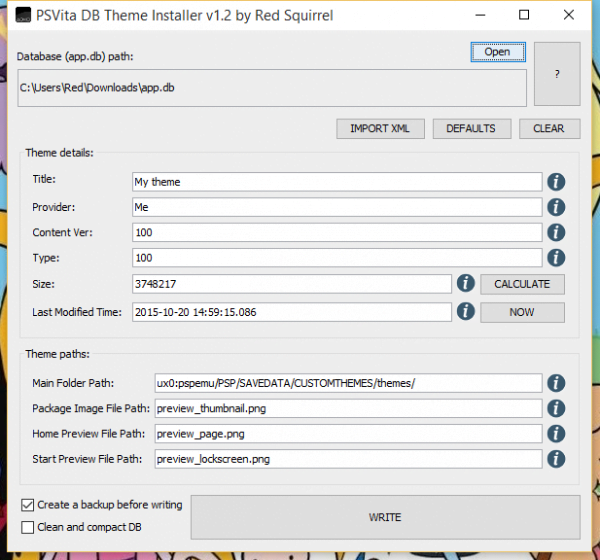
Task: Click the Start Preview File Path field
Action: [348, 459]
